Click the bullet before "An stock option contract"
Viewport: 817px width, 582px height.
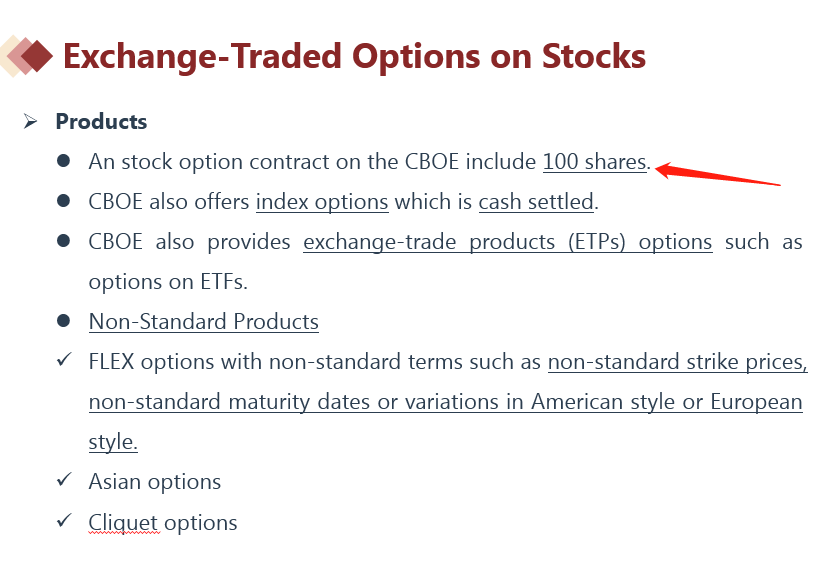(x=64, y=161)
